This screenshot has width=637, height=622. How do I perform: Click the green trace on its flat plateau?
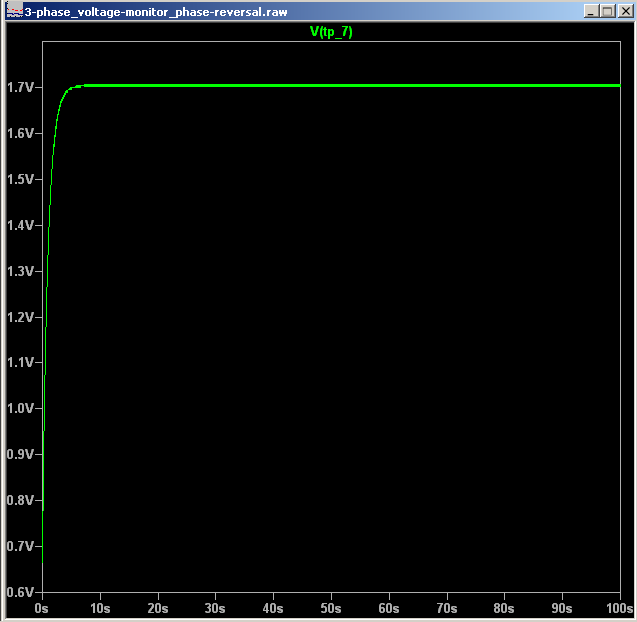[352, 85]
